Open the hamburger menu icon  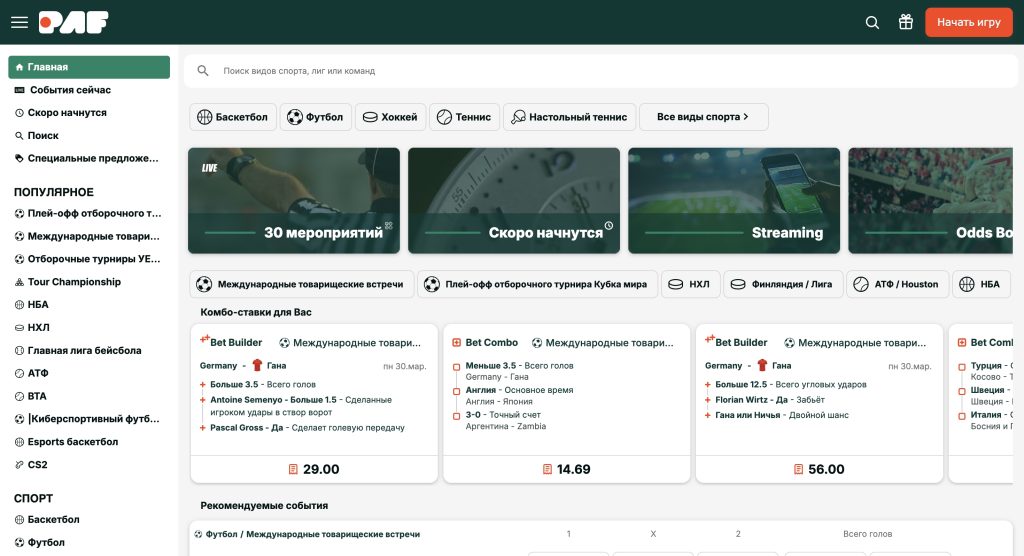pos(19,22)
